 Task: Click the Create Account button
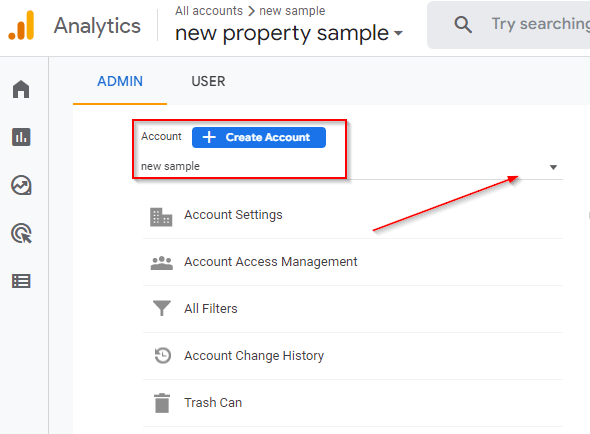point(259,137)
